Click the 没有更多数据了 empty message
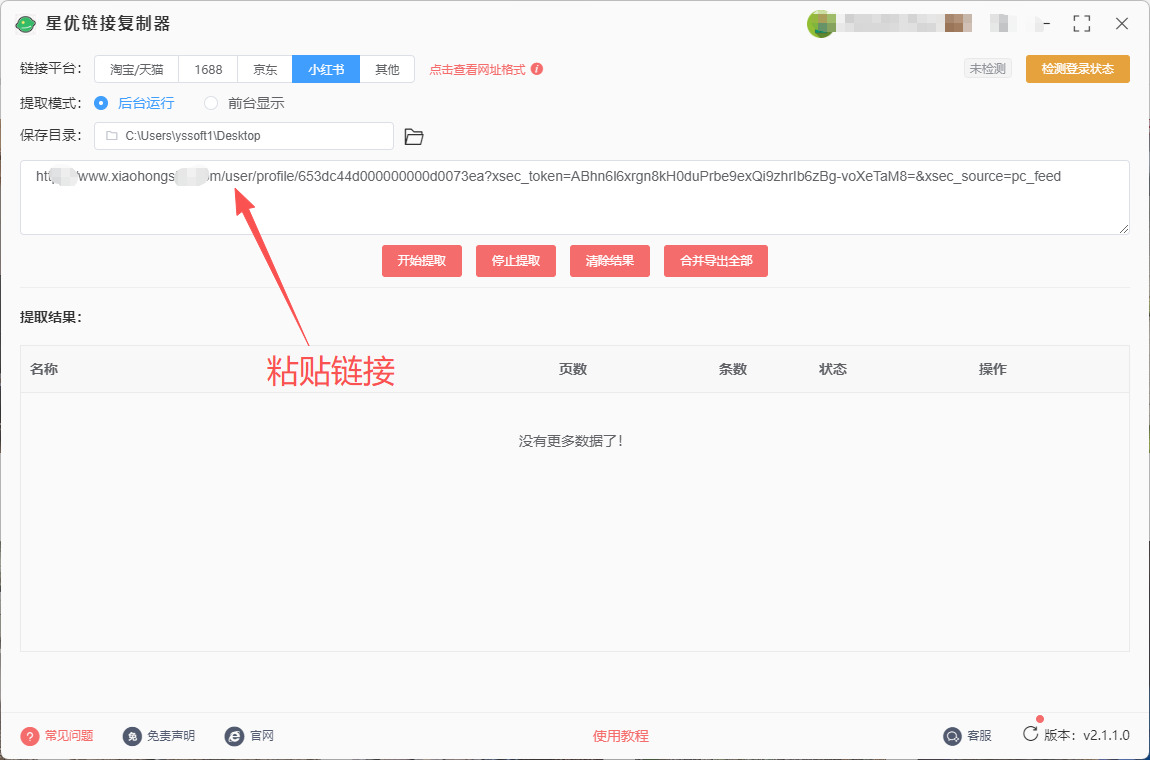 click(x=571, y=441)
